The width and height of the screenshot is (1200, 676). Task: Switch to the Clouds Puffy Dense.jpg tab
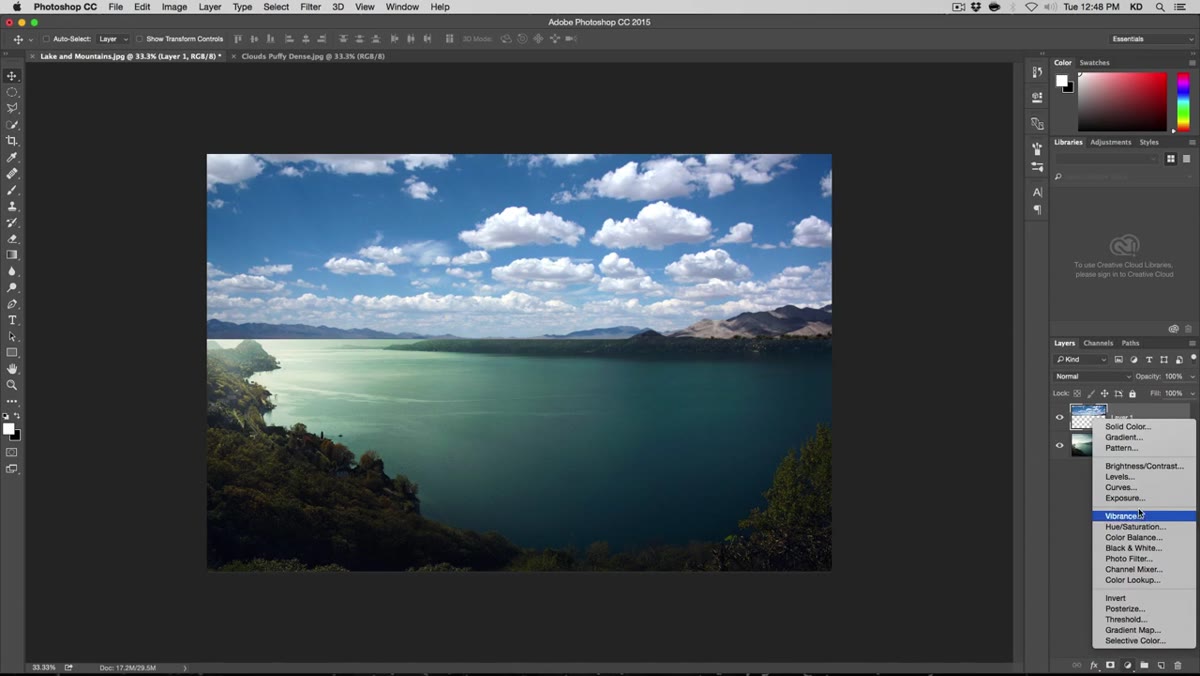pos(313,56)
